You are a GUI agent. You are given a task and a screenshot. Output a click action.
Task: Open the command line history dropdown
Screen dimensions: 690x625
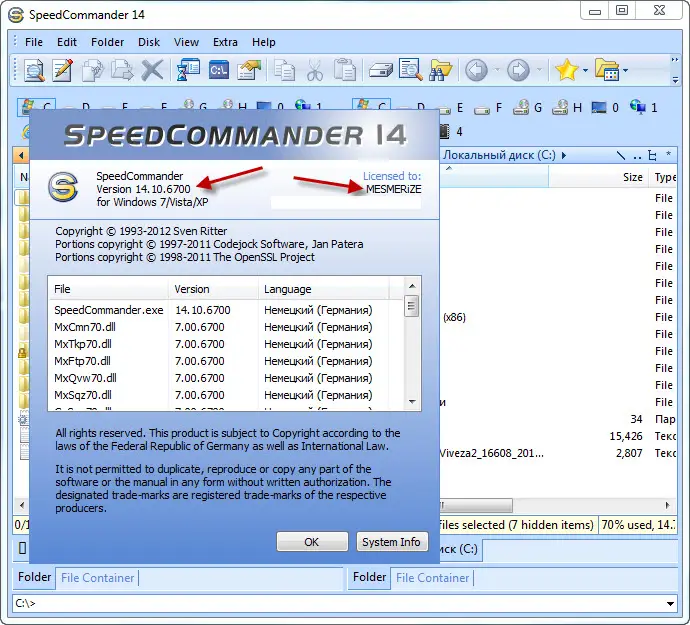coord(670,603)
